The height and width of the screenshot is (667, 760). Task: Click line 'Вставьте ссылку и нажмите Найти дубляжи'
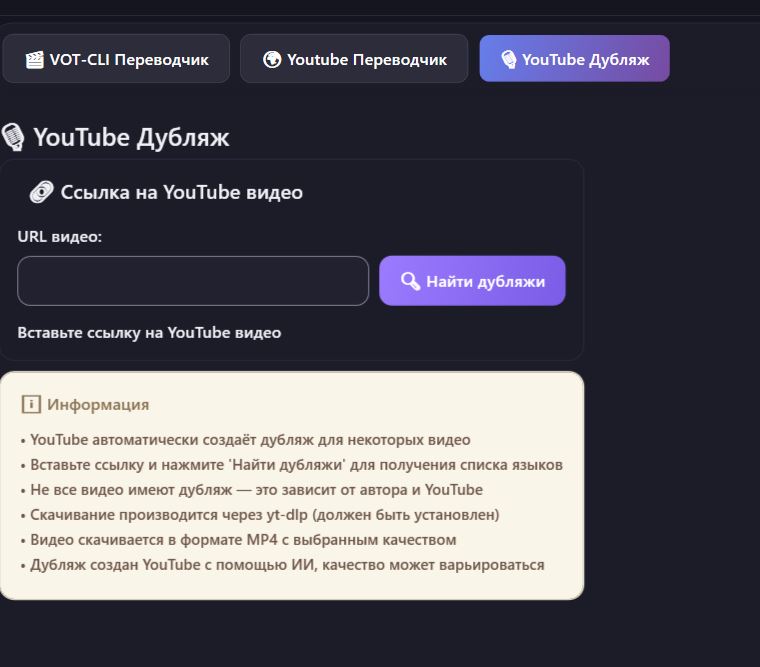point(296,465)
